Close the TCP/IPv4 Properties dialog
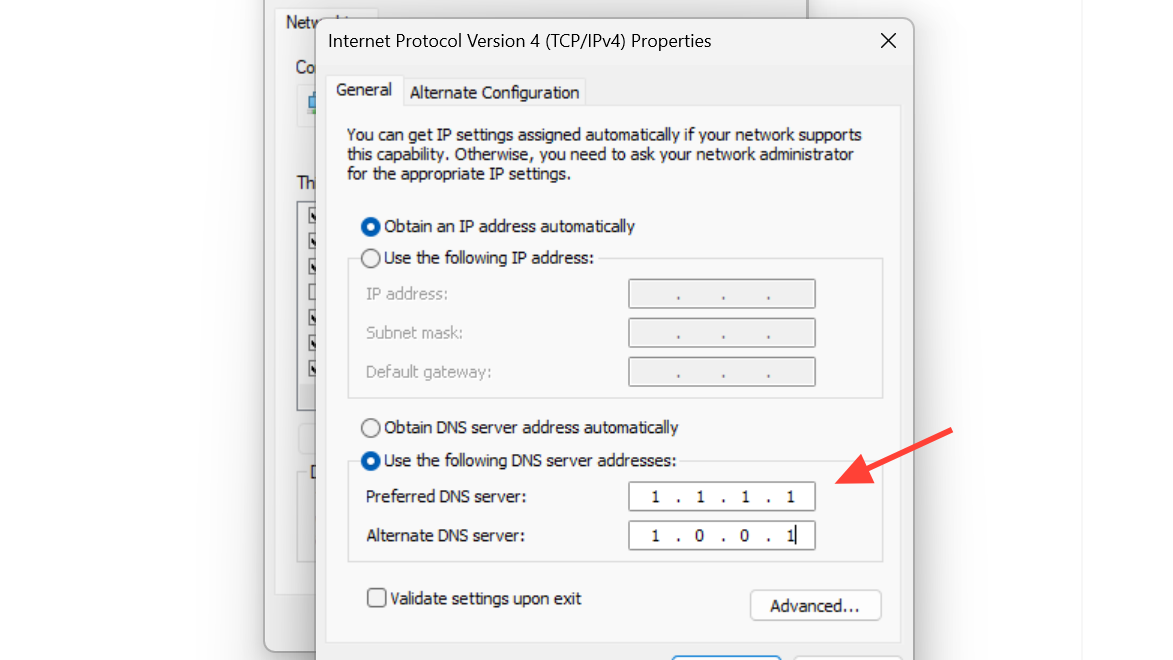Image resolution: width=1173 pixels, height=660 pixels. 888,41
